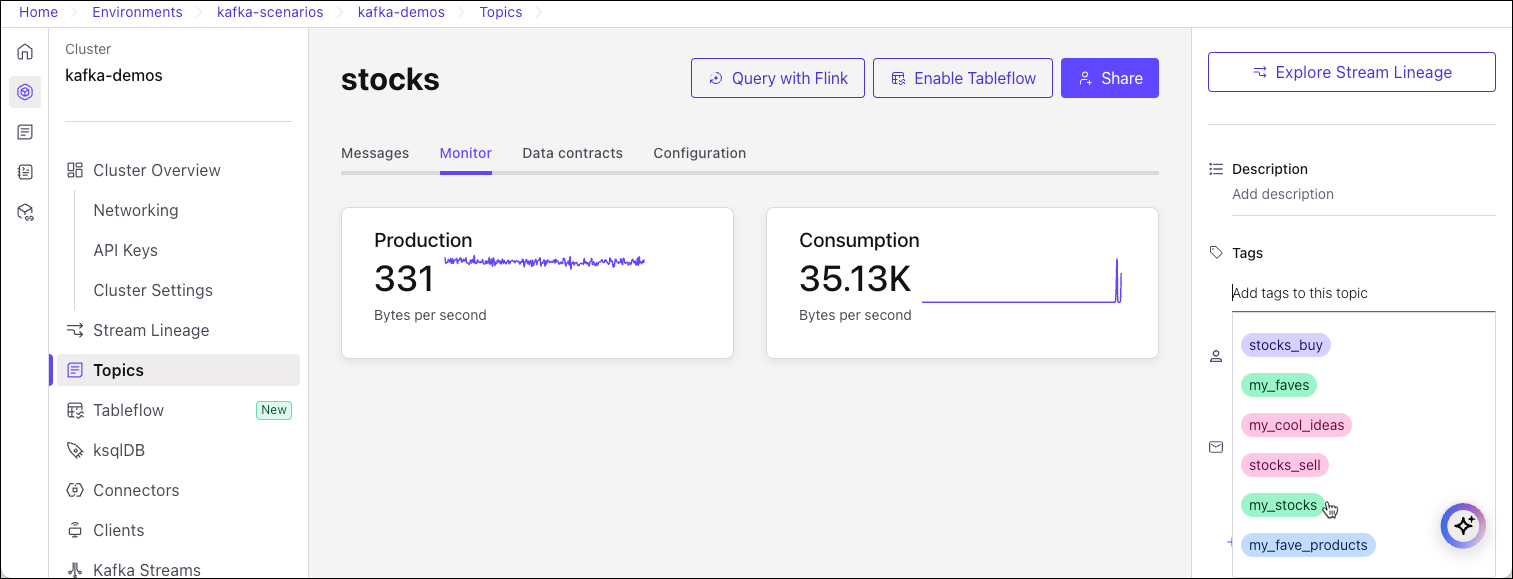The image size is (1513, 579).
Task: Click the Cluster Overview icon in sidebar
Action: coord(75,170)
